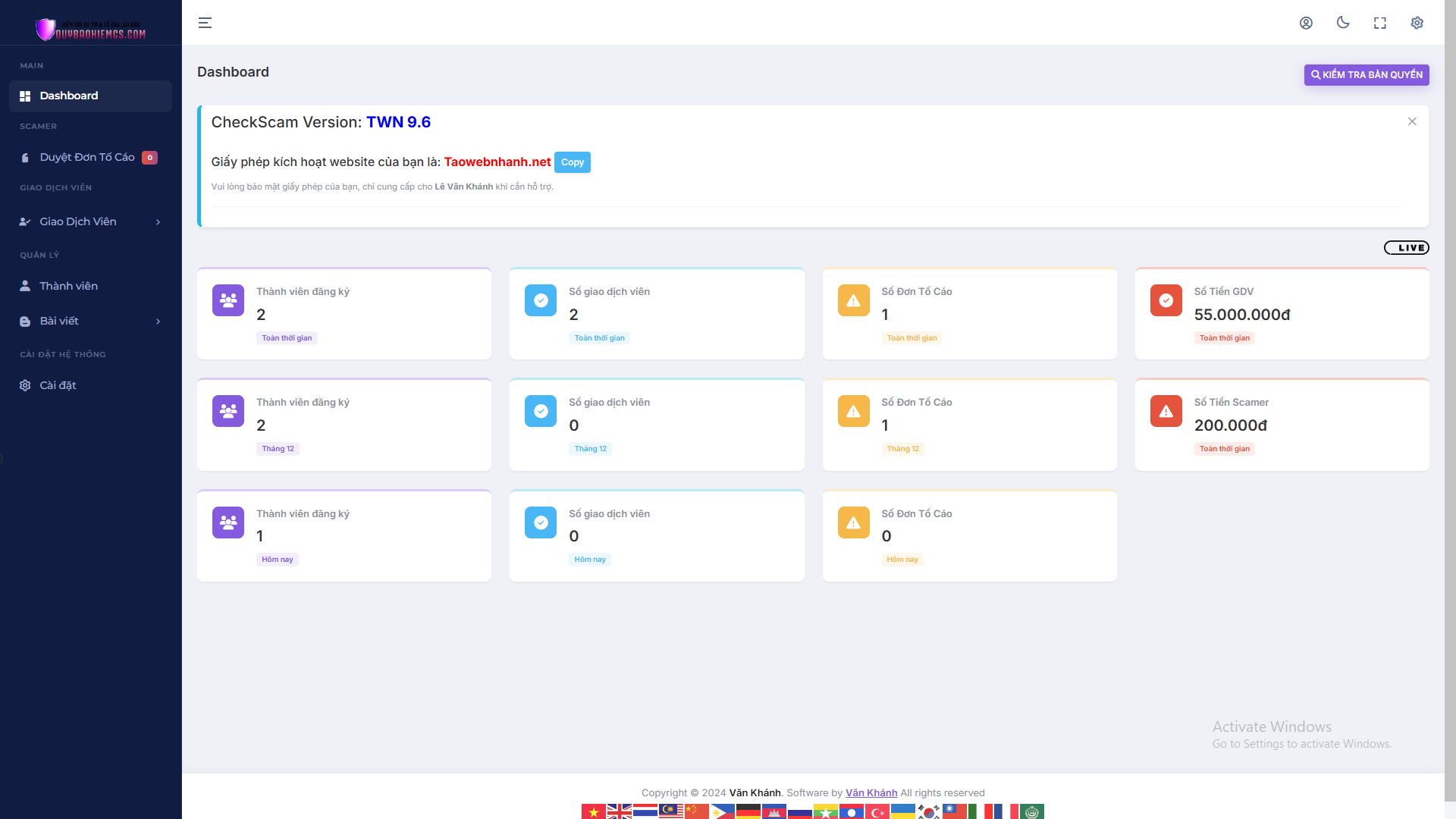Screen dimensions: 1456x819
Task: Expand the Giao Dịch Viên submenu
Action: [x=78, y=221]
